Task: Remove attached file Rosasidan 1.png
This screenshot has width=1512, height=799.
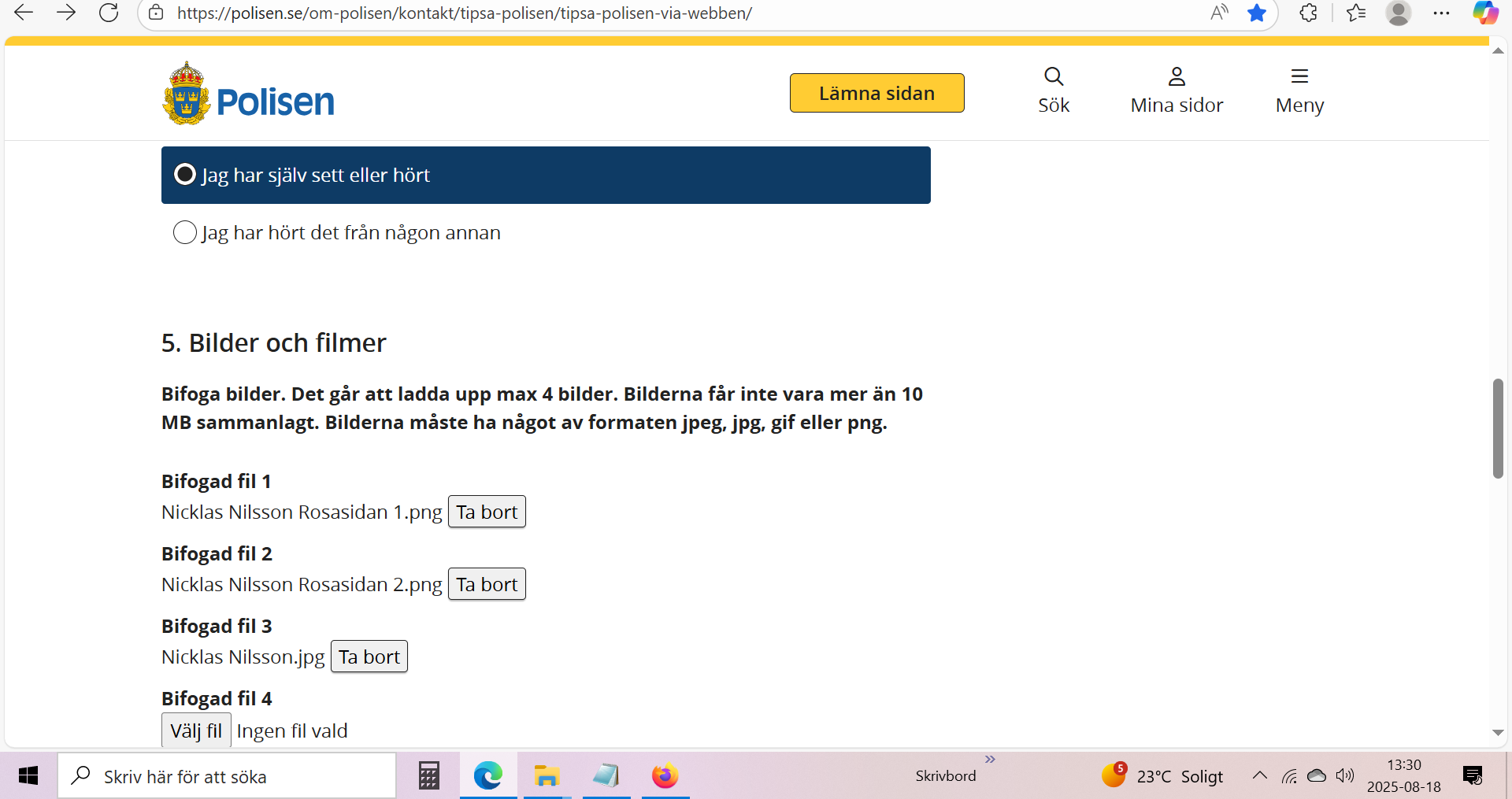Action: point(487,512)
